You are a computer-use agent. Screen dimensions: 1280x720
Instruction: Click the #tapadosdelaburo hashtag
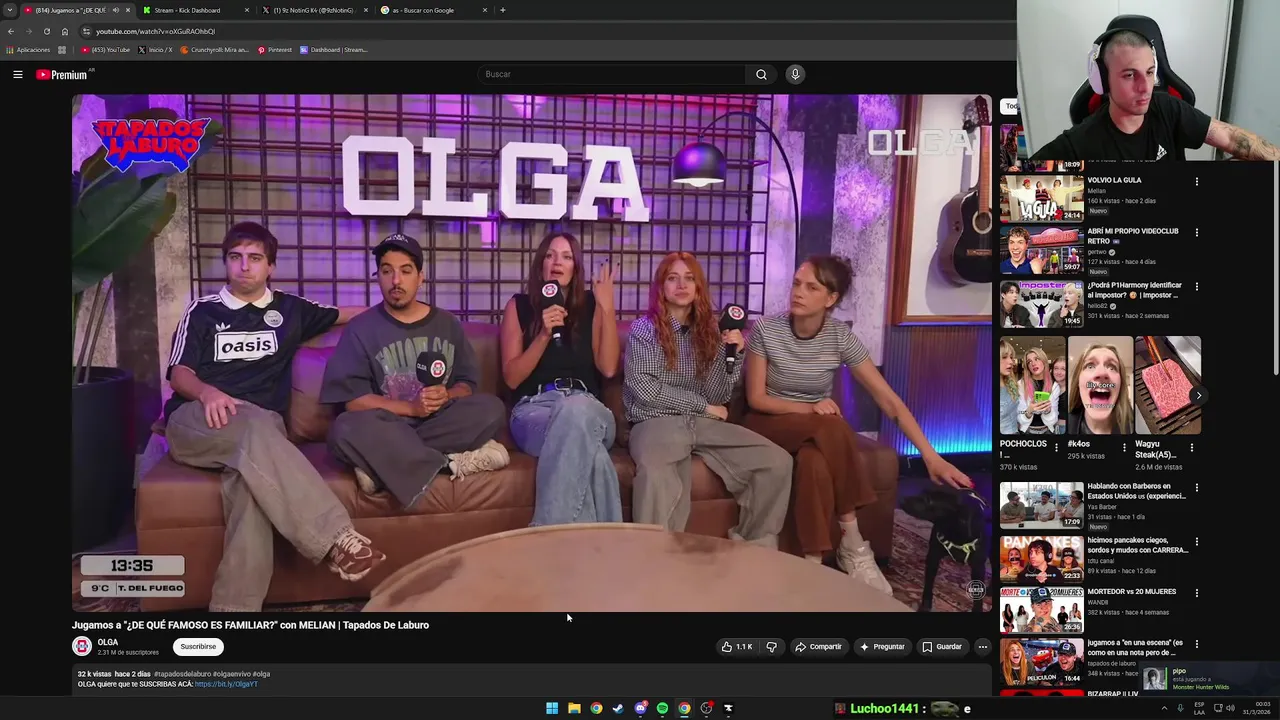[x=182, y=674]
